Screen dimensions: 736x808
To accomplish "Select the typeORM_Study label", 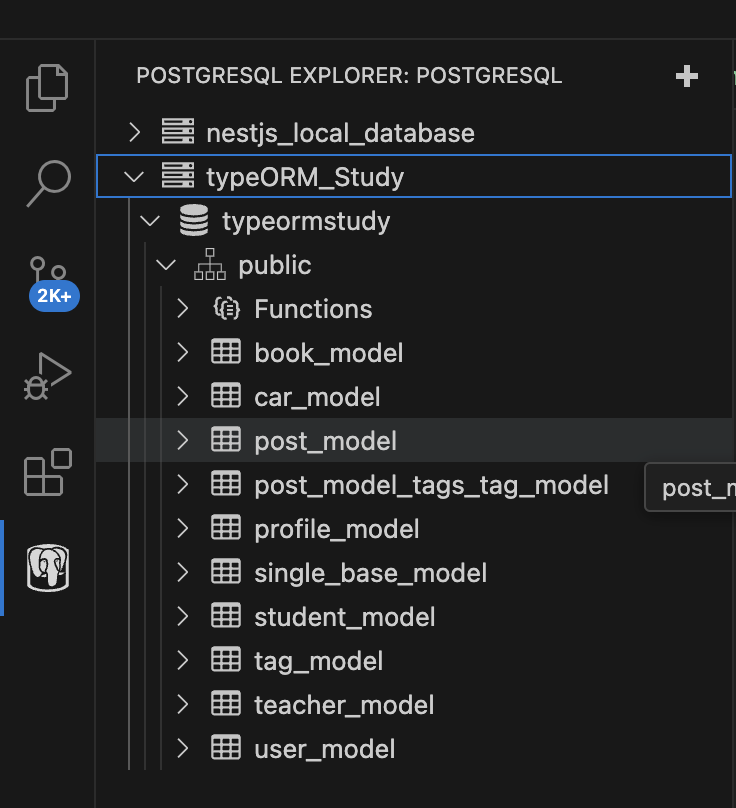I will click(305, 178).
